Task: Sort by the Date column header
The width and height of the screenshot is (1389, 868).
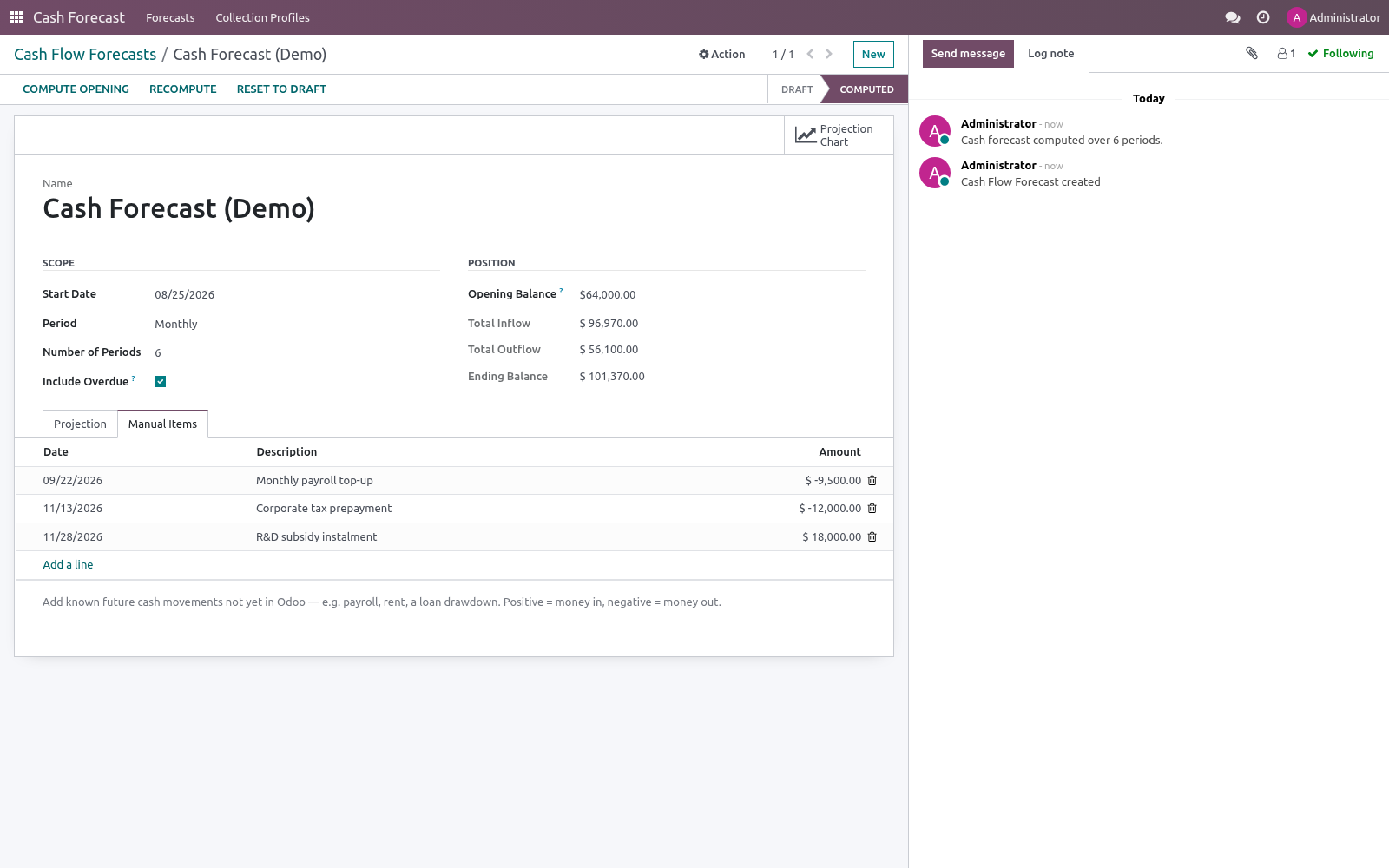Action: coord(56,452)
